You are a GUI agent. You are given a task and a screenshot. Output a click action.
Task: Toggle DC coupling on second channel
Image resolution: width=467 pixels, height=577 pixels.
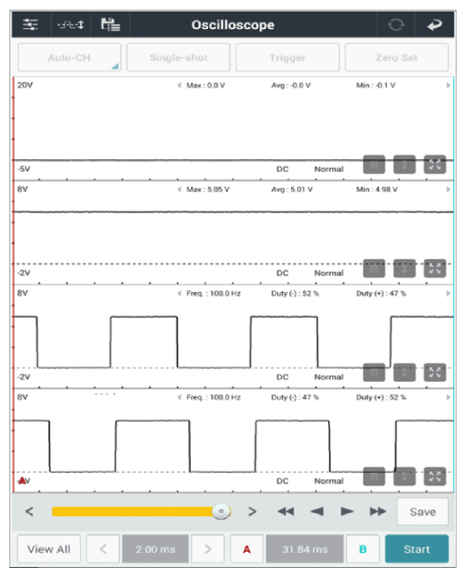[282, 273]
